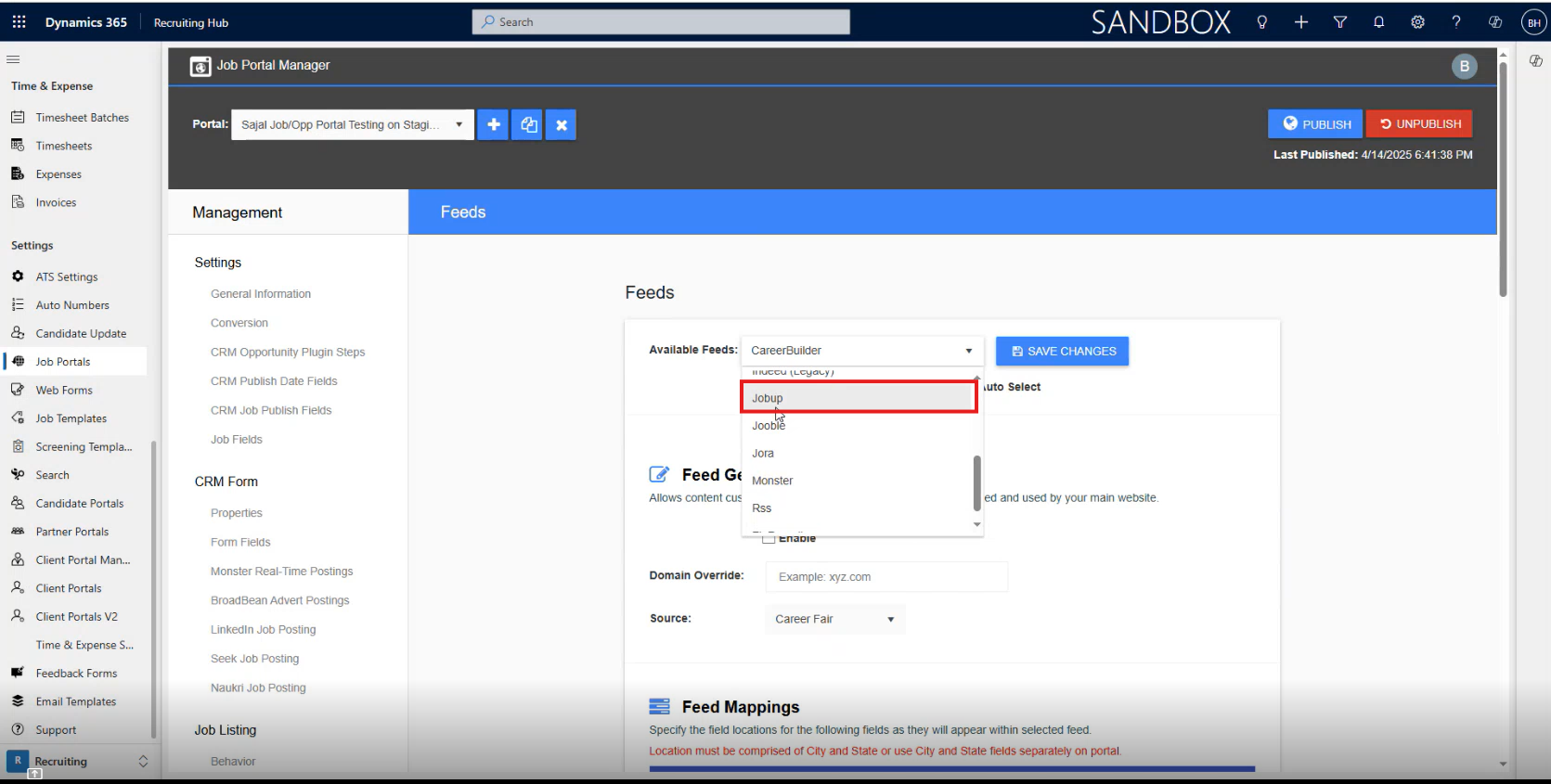Viewport: 1551px width, 784px height.
Task: Click the Unpublish button
Action: click(1419, 124)
